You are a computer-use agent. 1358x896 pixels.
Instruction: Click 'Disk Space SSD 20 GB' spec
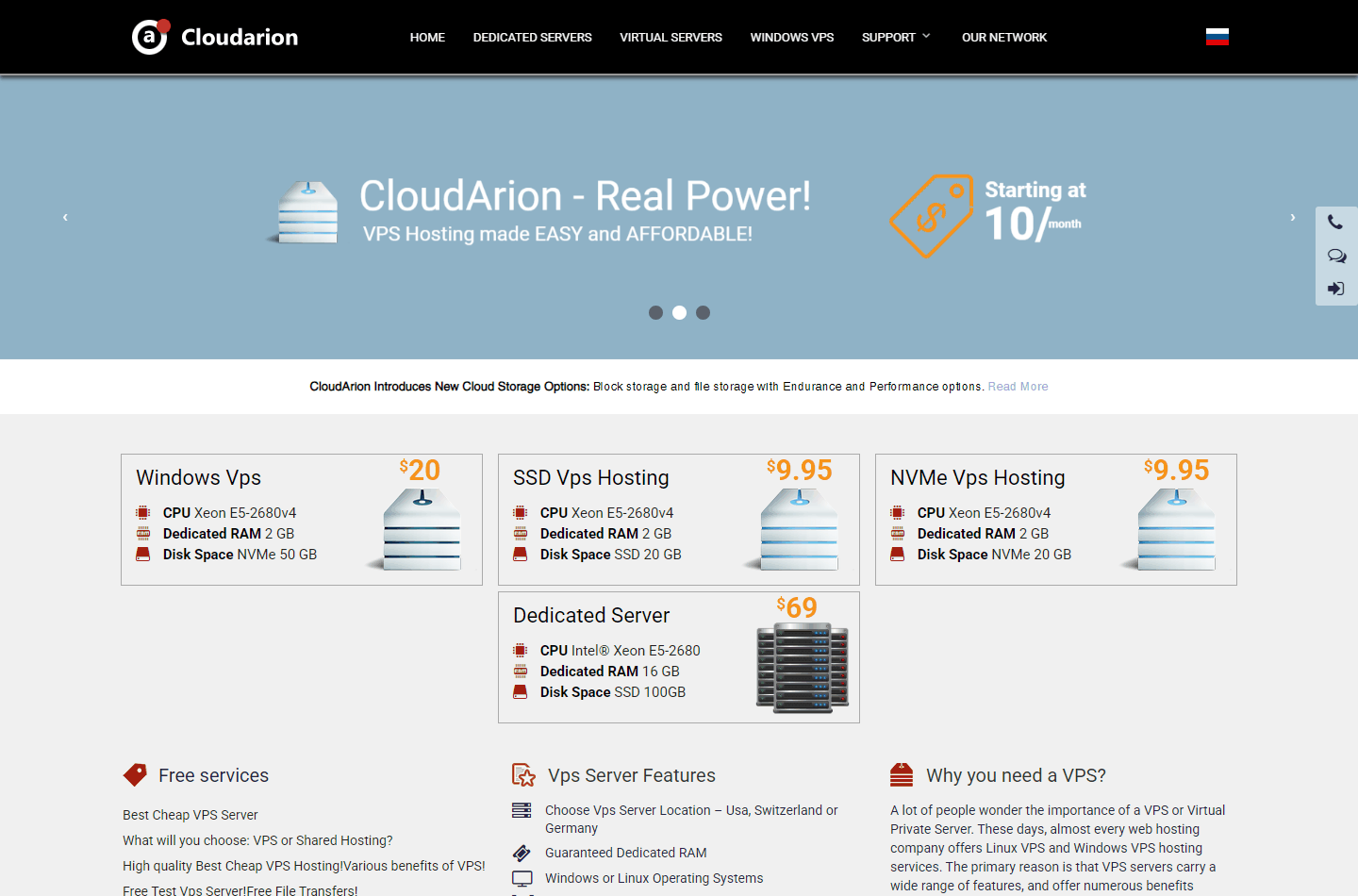pos(611,555)
